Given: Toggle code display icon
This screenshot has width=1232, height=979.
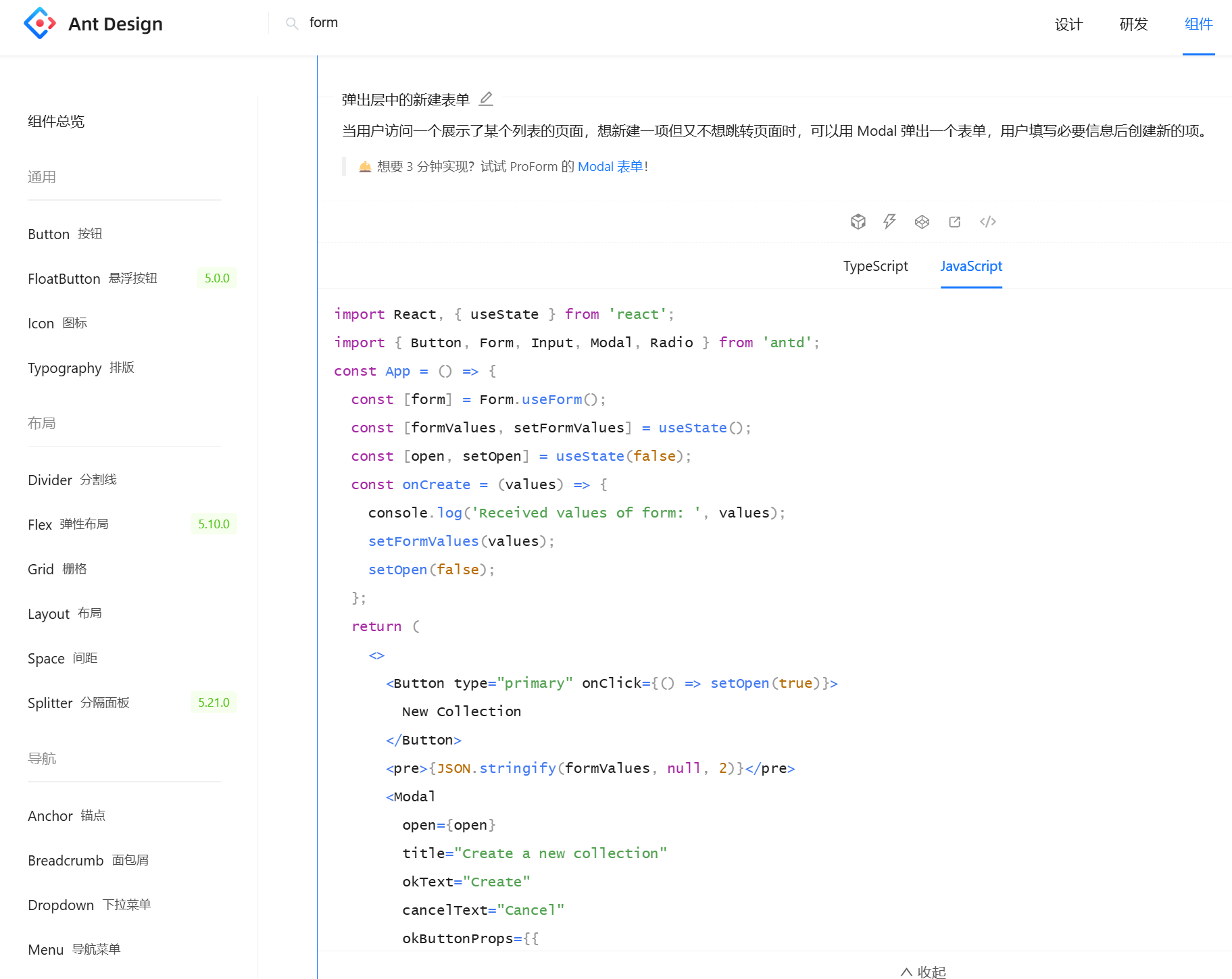Looking at the screenshot, I should 988,222.
